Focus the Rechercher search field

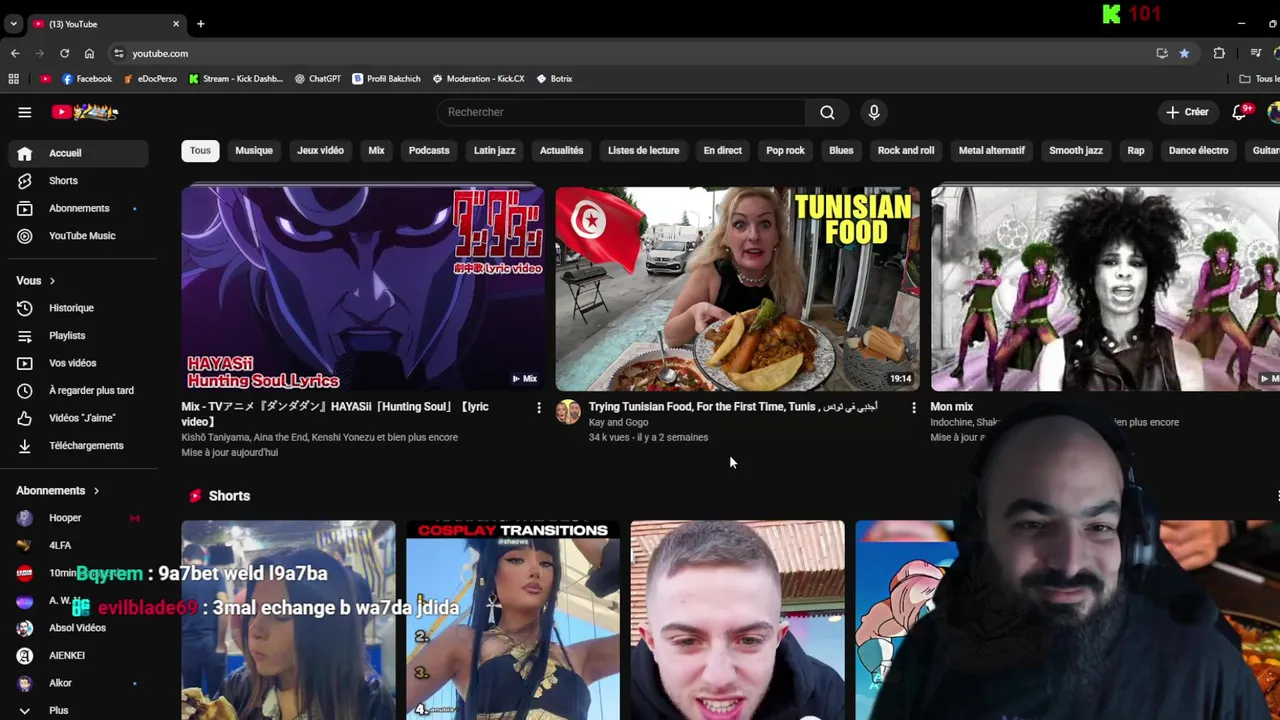point(621,112)
